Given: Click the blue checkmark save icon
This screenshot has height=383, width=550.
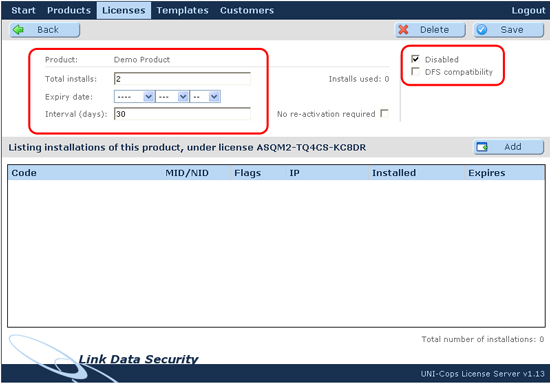Looking at the screenshot, I should [x=482, y=30].
